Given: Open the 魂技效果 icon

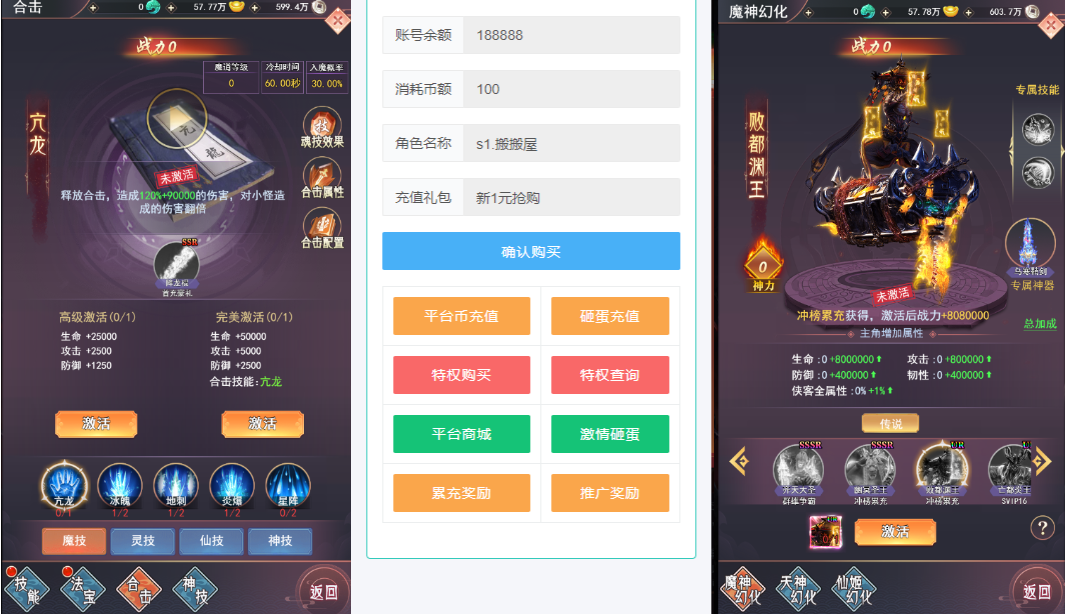Looking at the screenshot, I should [x=322, y=126].
